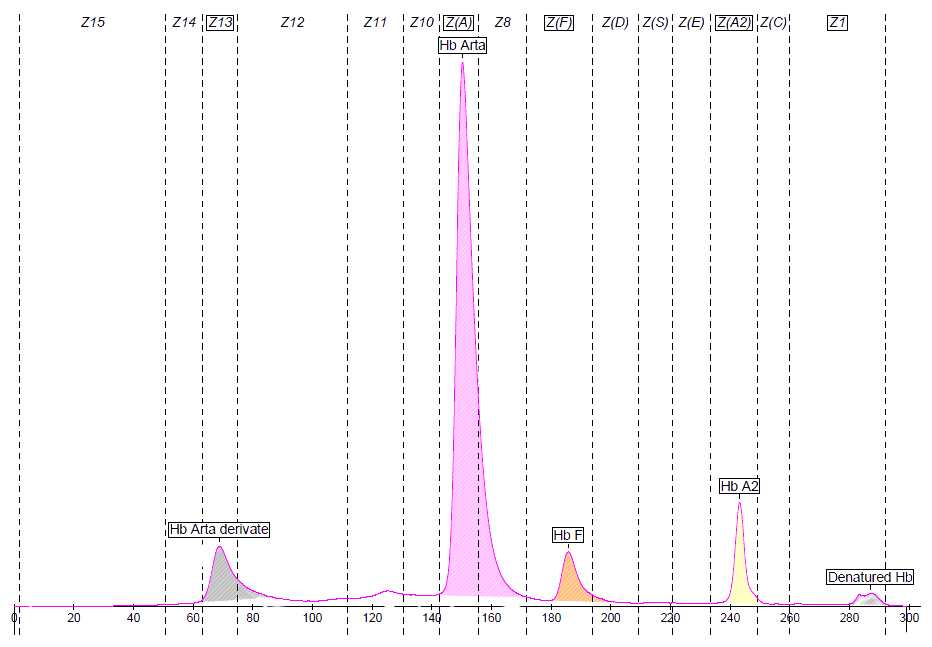932x647 pixels.
Task: Click the Z14 zone label
Action: point(184,22)
